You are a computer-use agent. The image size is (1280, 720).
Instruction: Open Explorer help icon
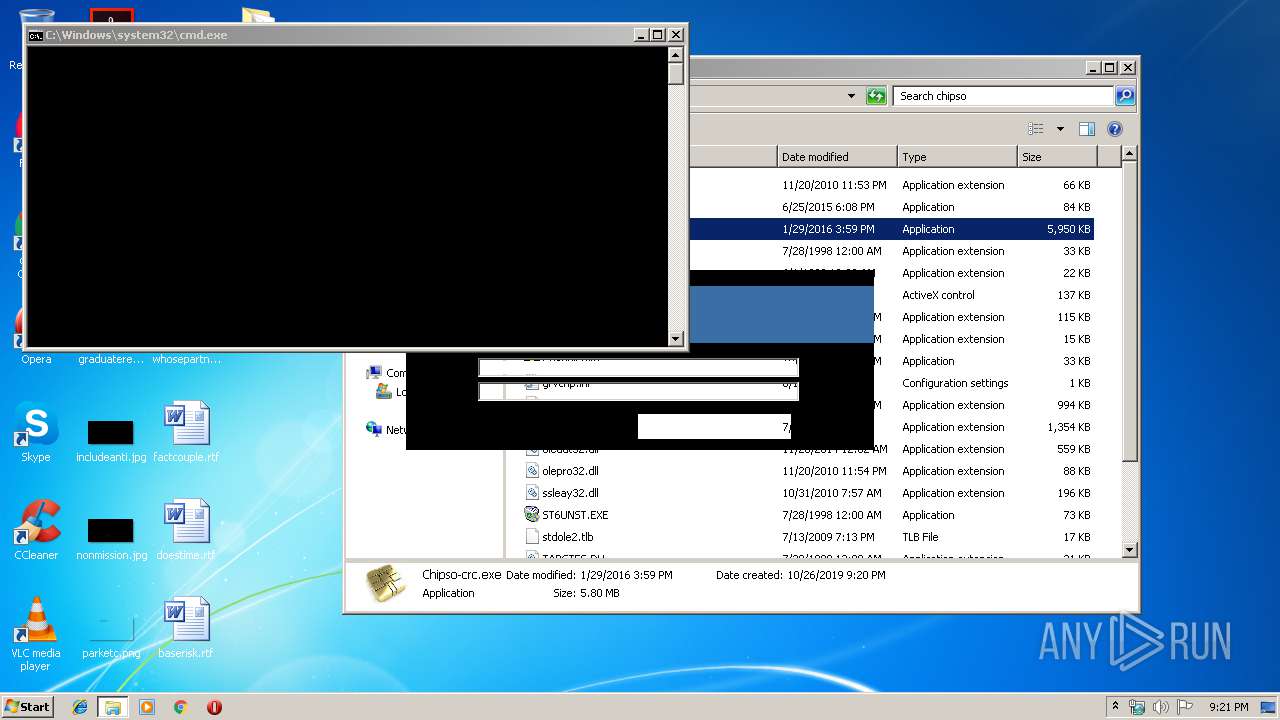[1115, 129]
